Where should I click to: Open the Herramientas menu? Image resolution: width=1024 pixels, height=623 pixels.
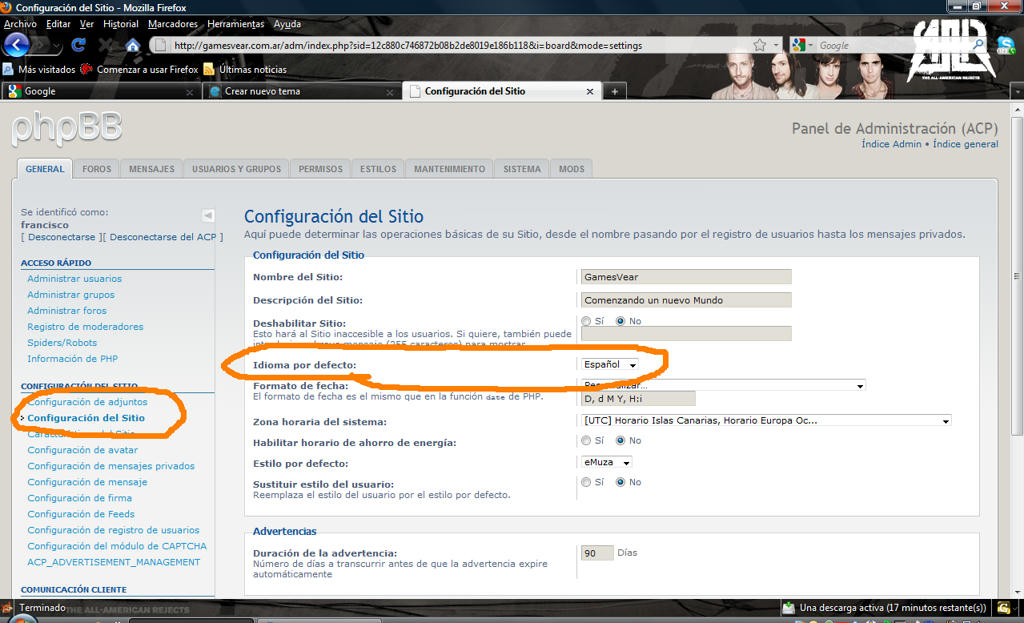236,24
